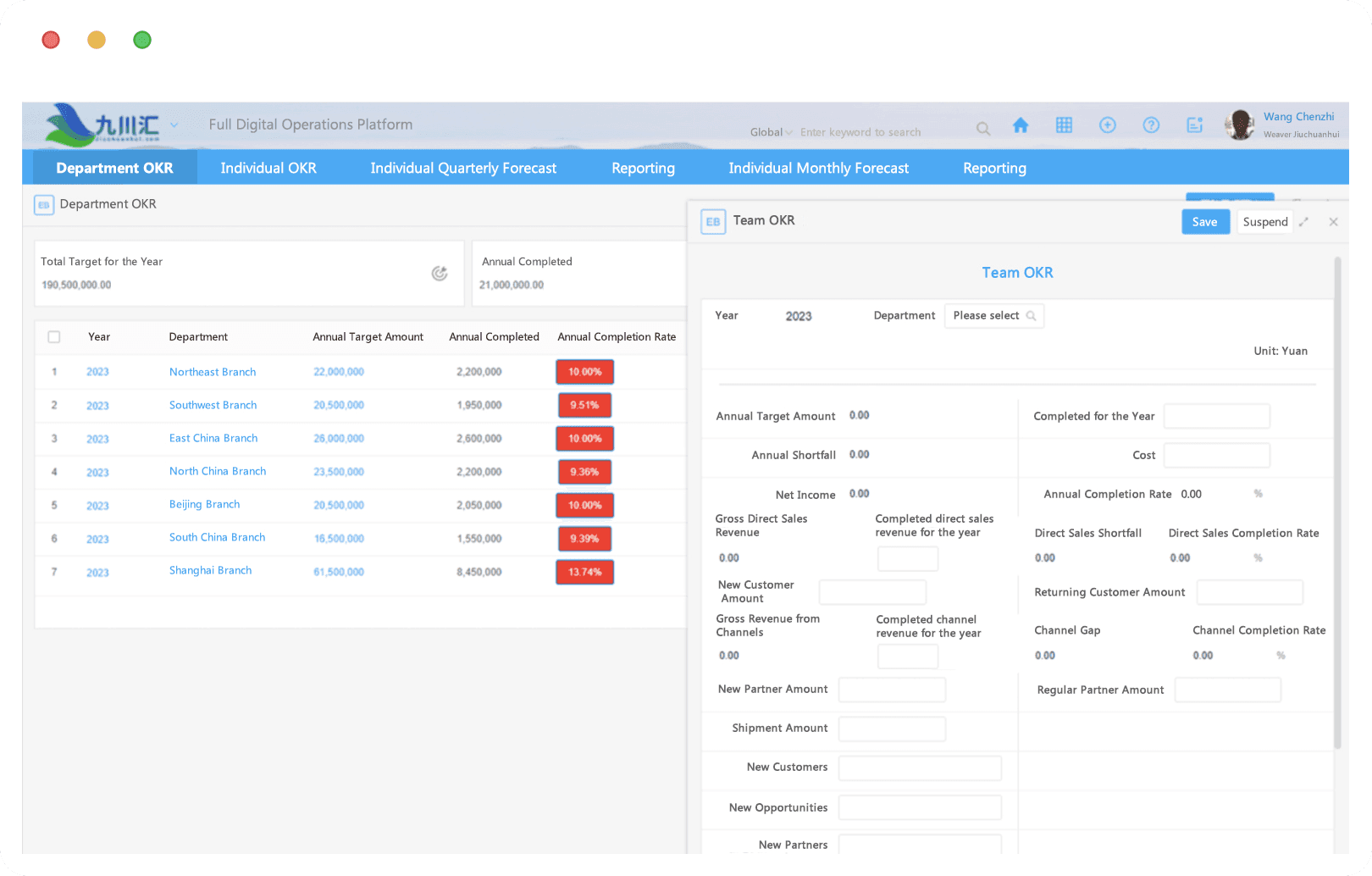Viewport: 1372px width, 876px height.
Task: Open the Global search scope dropdown
Action: pos(771,132)
